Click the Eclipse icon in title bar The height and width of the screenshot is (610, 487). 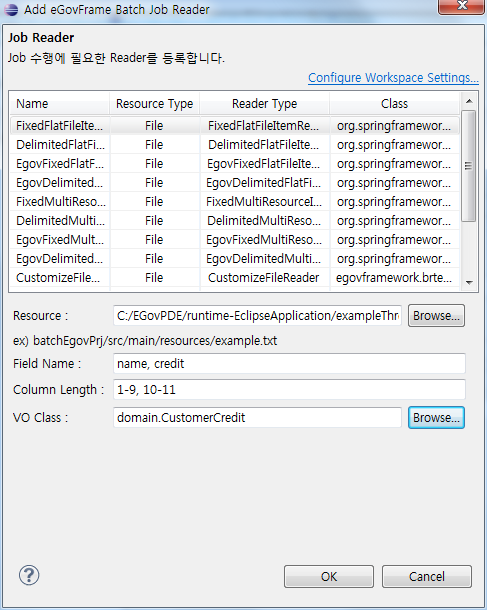tap(11, 9)
